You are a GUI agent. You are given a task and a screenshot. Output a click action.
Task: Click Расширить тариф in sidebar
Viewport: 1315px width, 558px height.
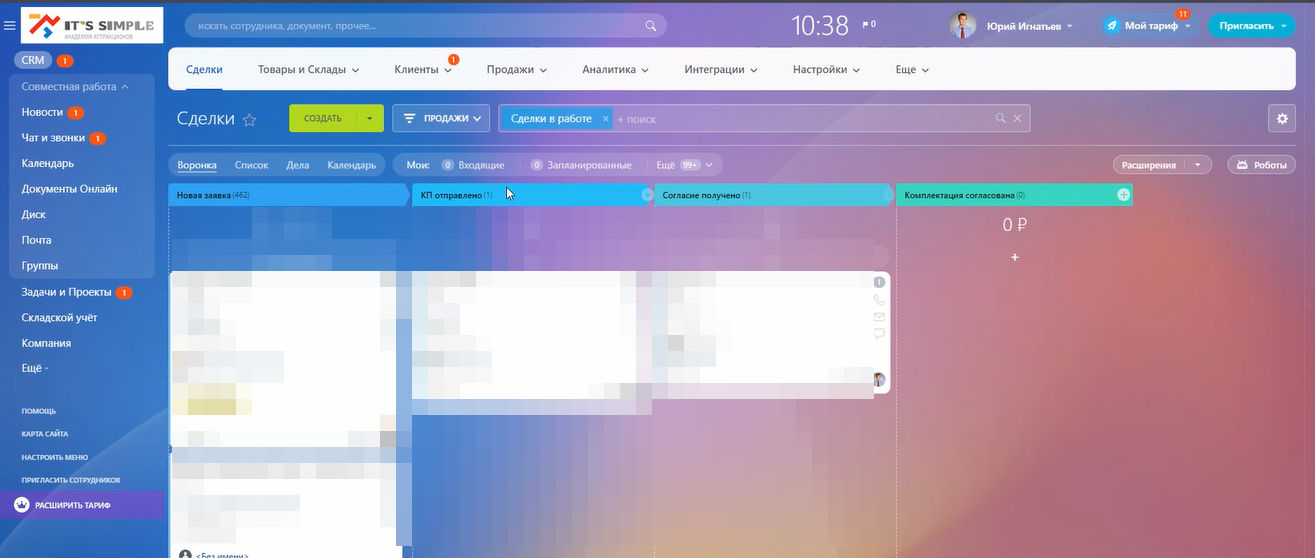coord(73,505)
